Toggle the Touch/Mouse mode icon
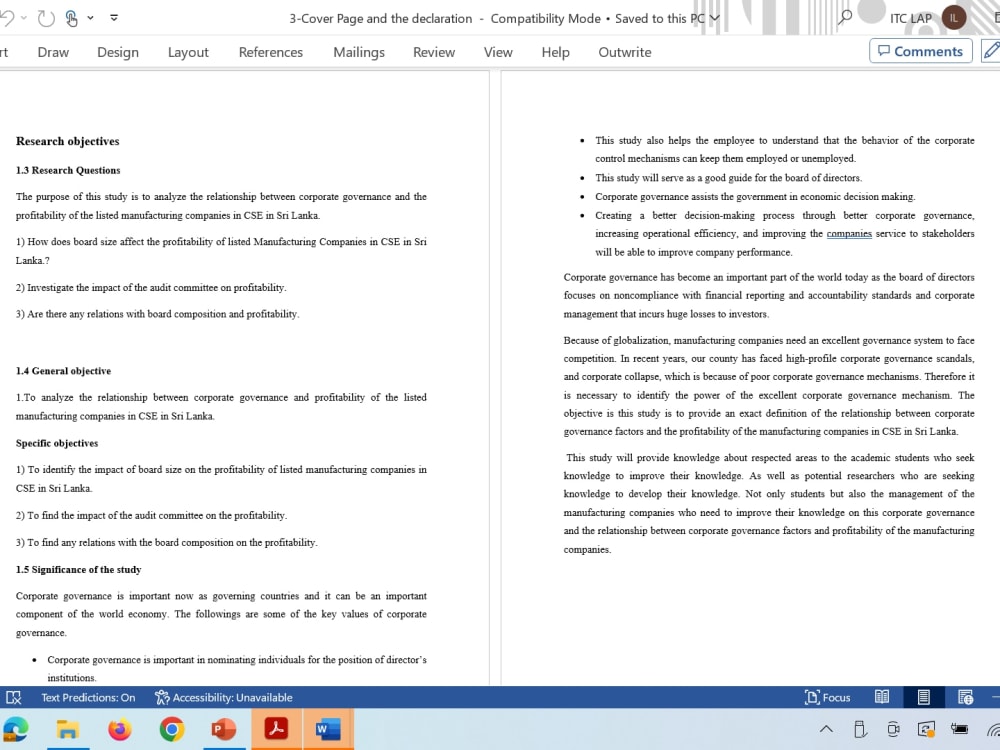This screenshot has height=750, width=1000. tap(71, 18)
